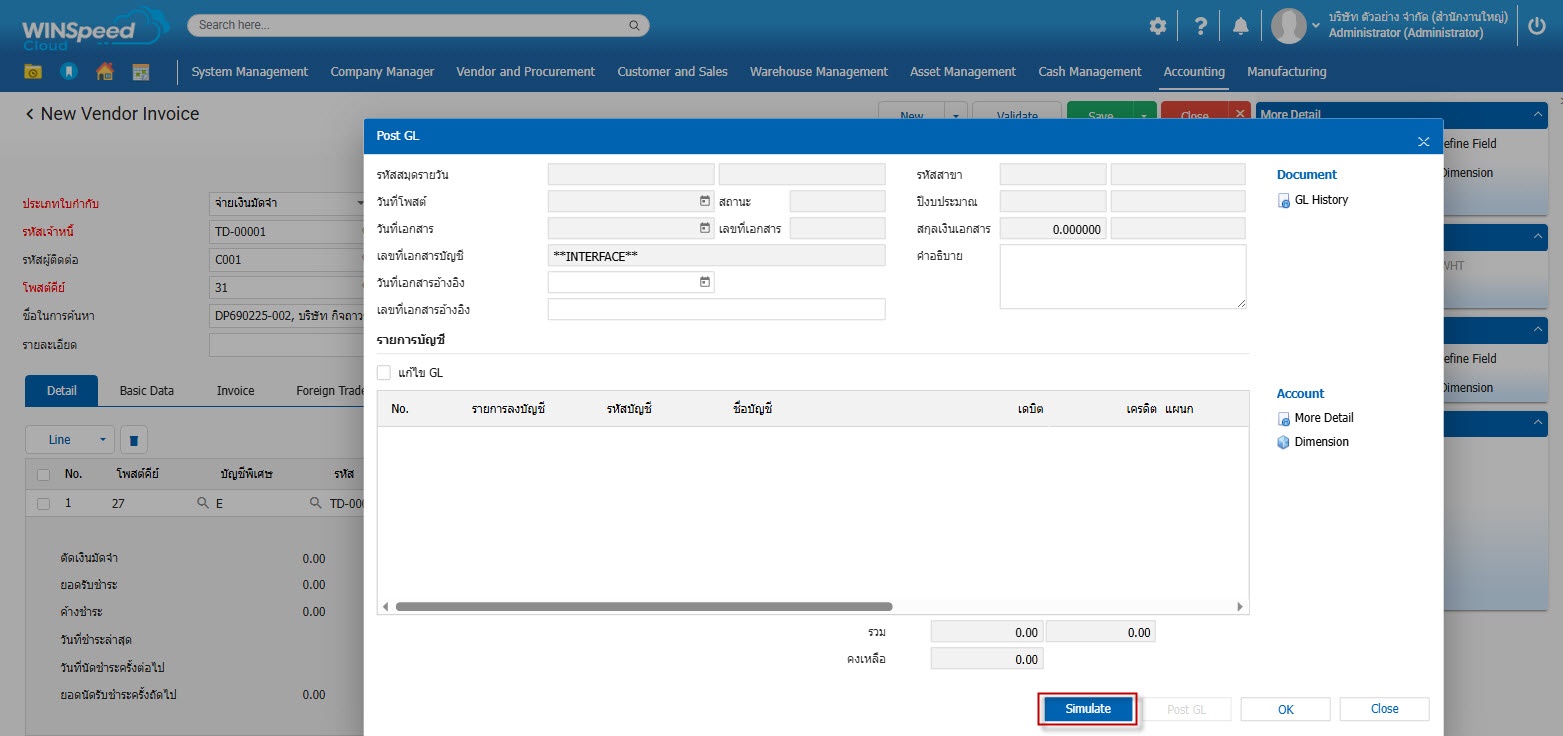
Task: Click the Simulate button
Action: coord(1088,709)
